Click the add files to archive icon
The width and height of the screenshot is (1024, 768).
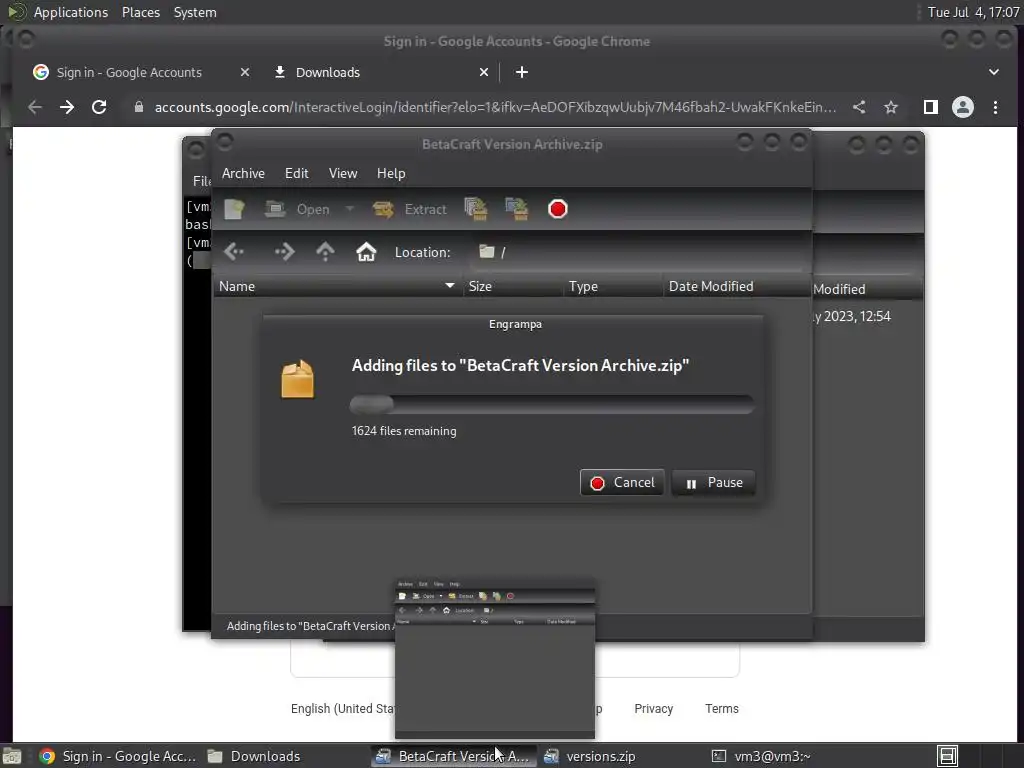coord(476,209)
